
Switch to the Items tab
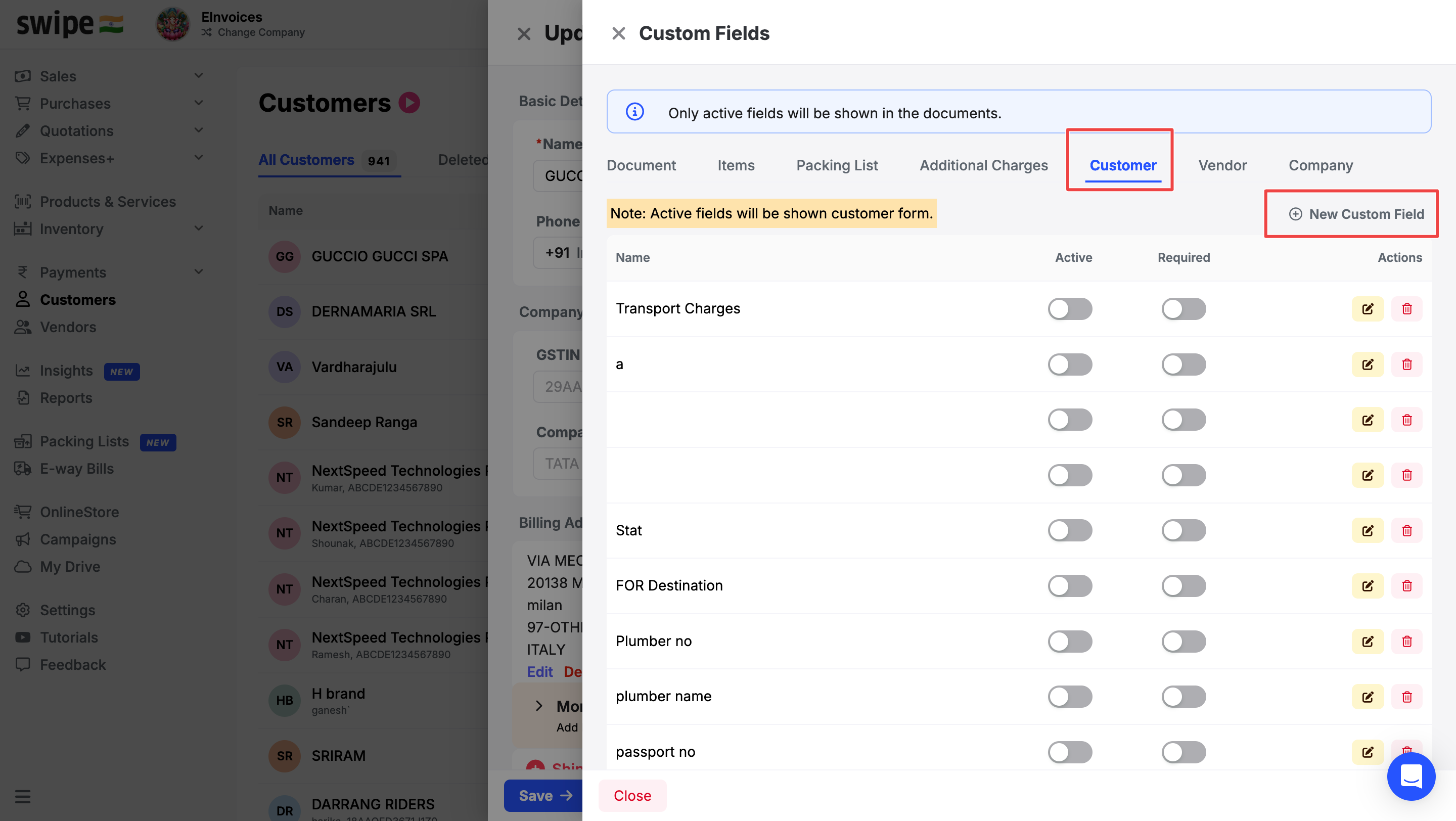tap(736, 165)
